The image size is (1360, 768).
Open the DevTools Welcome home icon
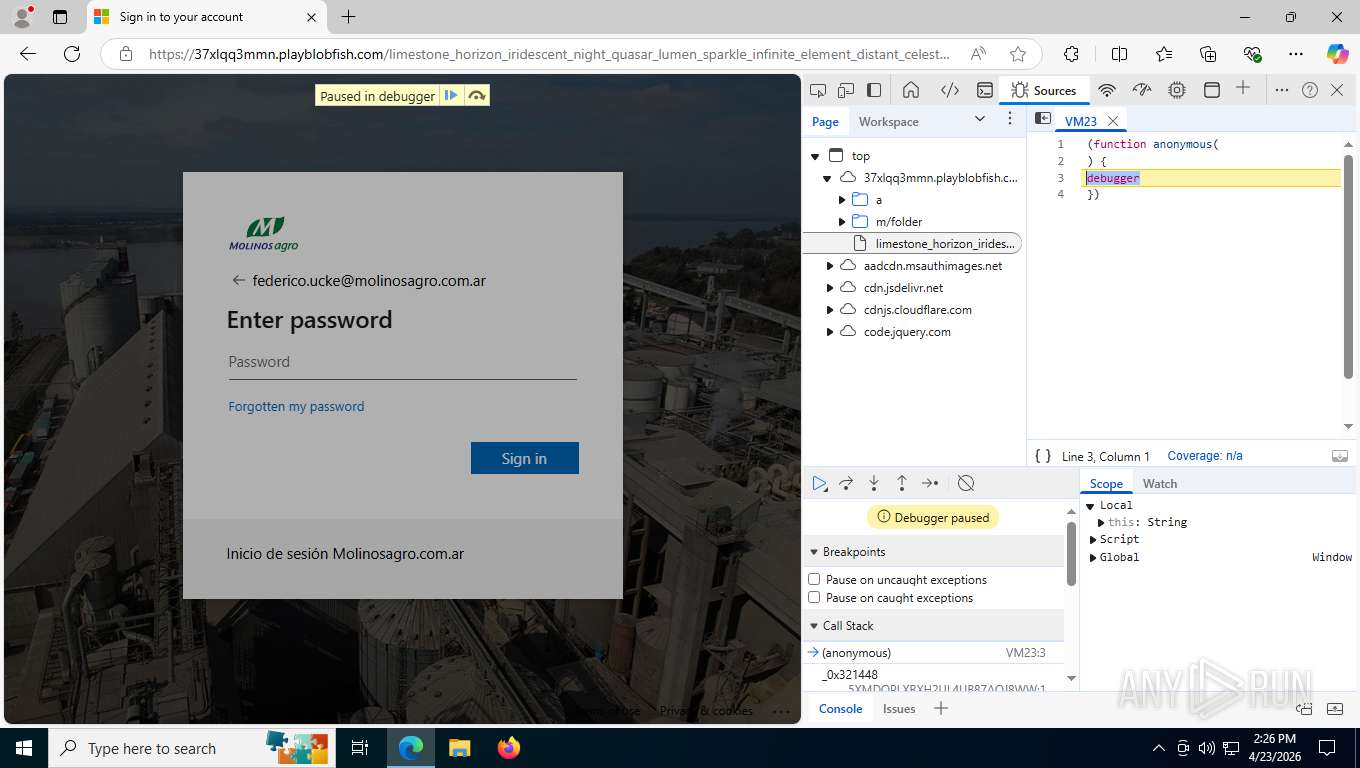click(x=911, y=90)
